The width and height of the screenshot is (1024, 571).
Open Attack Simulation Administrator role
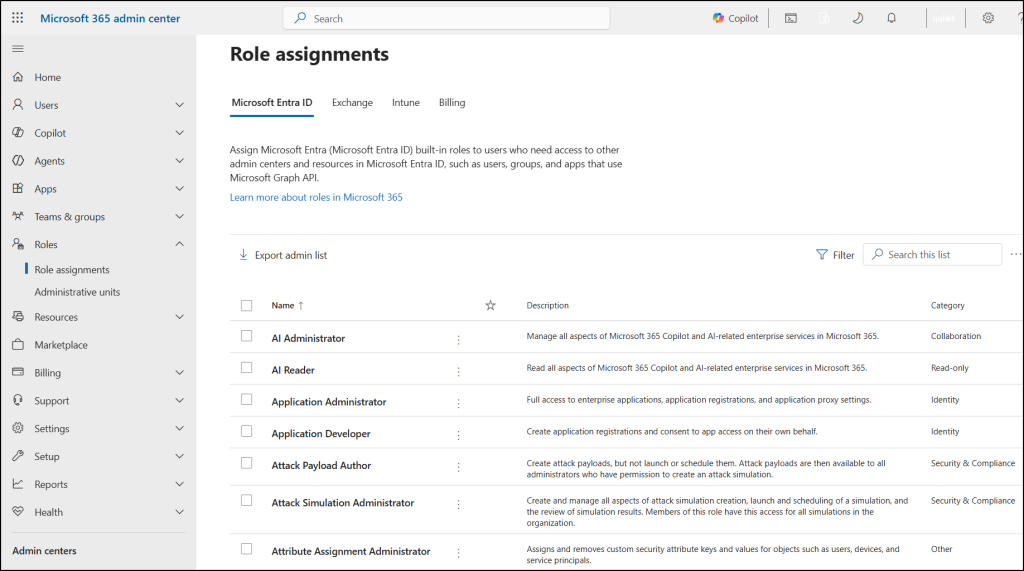point(342,502)
